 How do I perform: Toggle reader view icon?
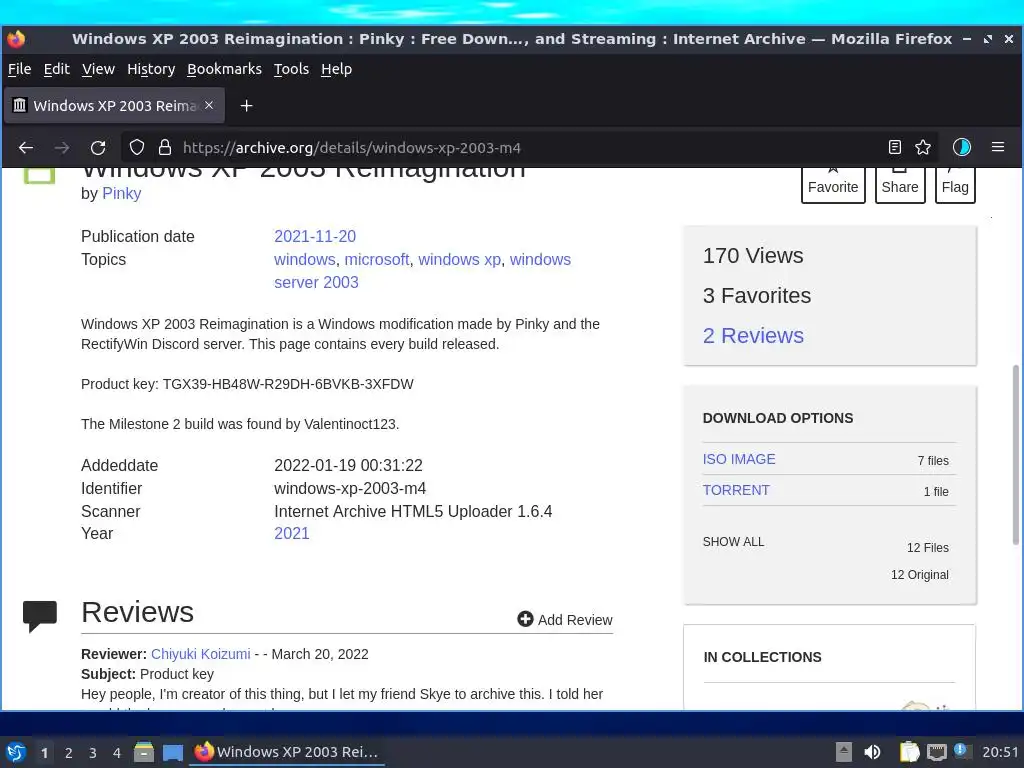pos(895,148)
